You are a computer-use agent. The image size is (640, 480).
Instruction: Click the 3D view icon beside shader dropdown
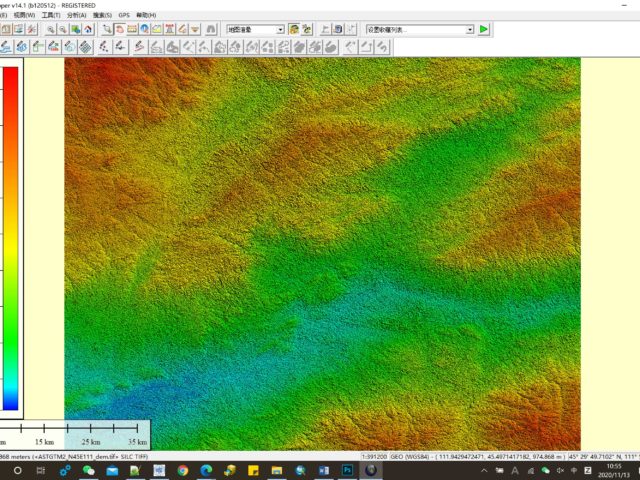294,30
